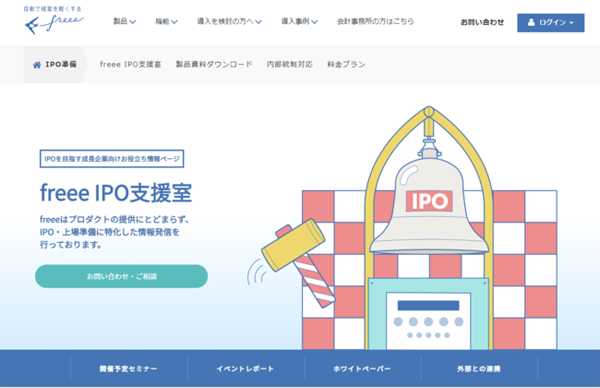Open the 会計事務所の方はこちら link
The image size is (600, 388).
375,21
